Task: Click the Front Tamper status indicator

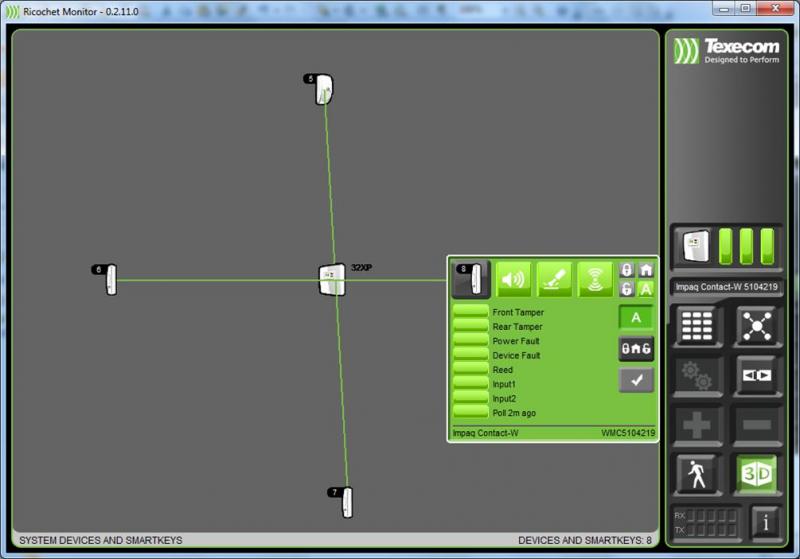Action: pos(470,312)
